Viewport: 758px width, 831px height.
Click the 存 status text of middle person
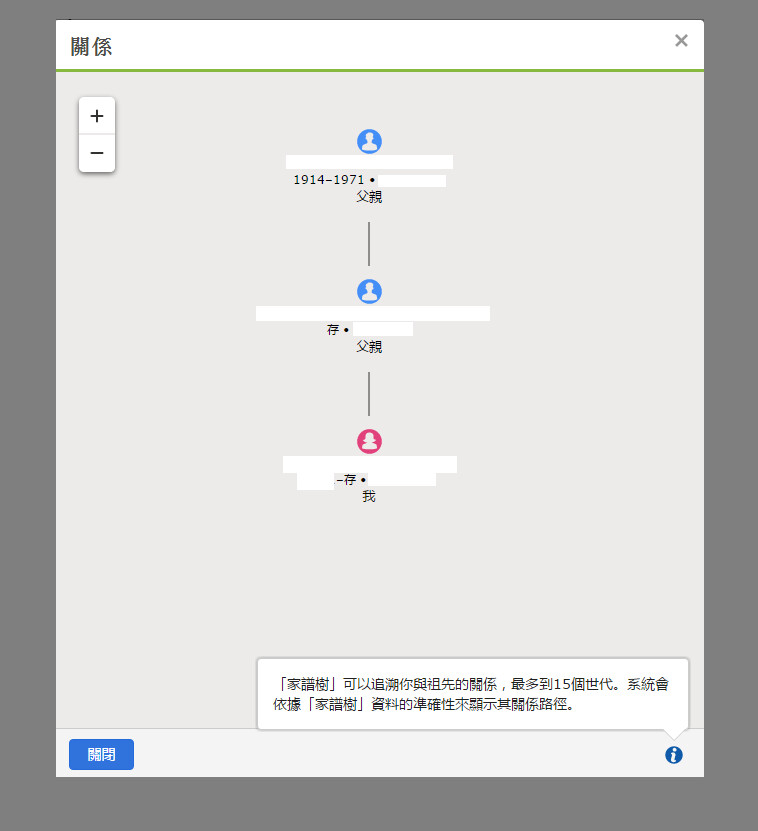click(x=333, y=330)
